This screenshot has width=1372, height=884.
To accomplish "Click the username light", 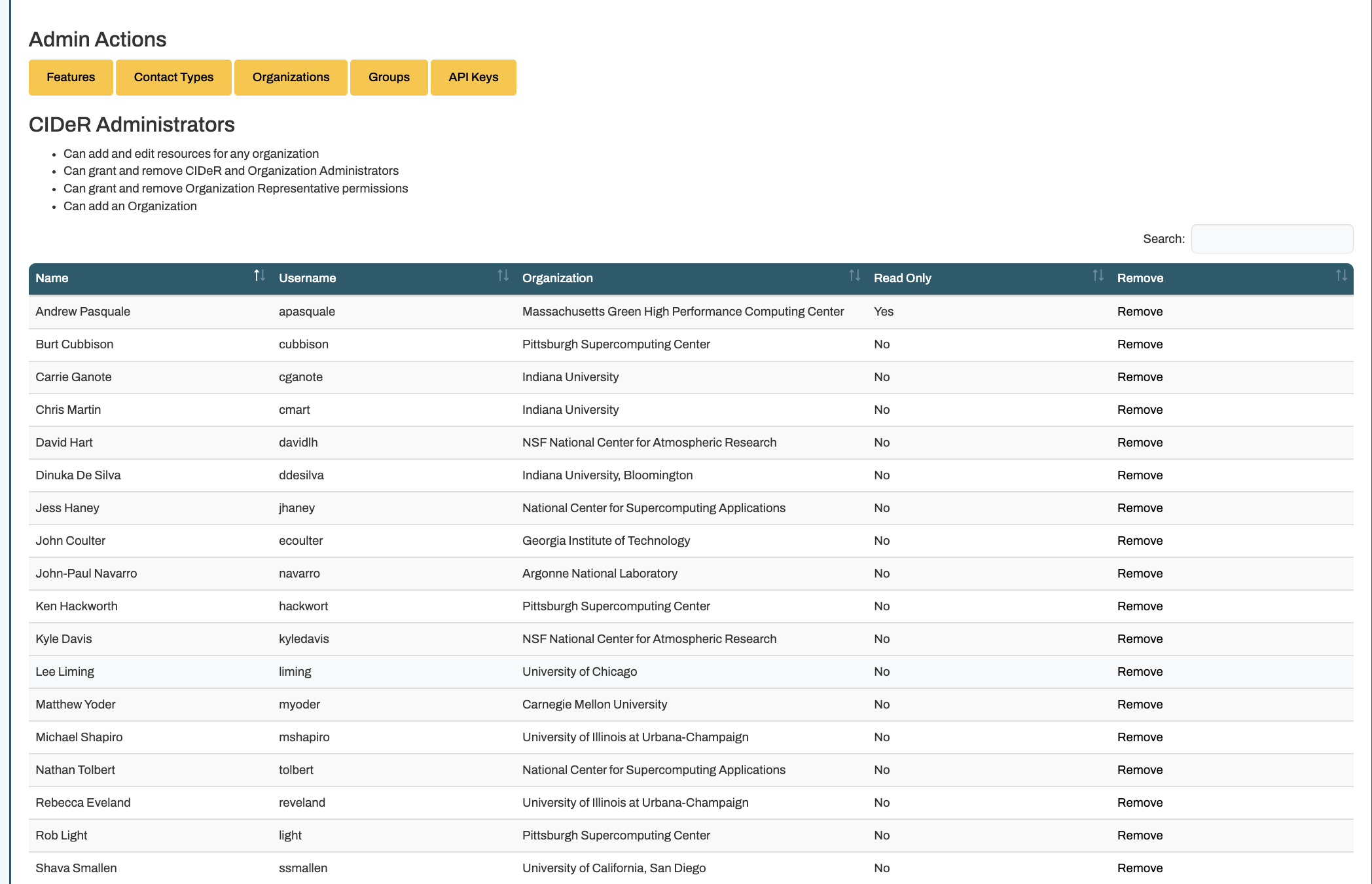I will (x=290, y=836).
